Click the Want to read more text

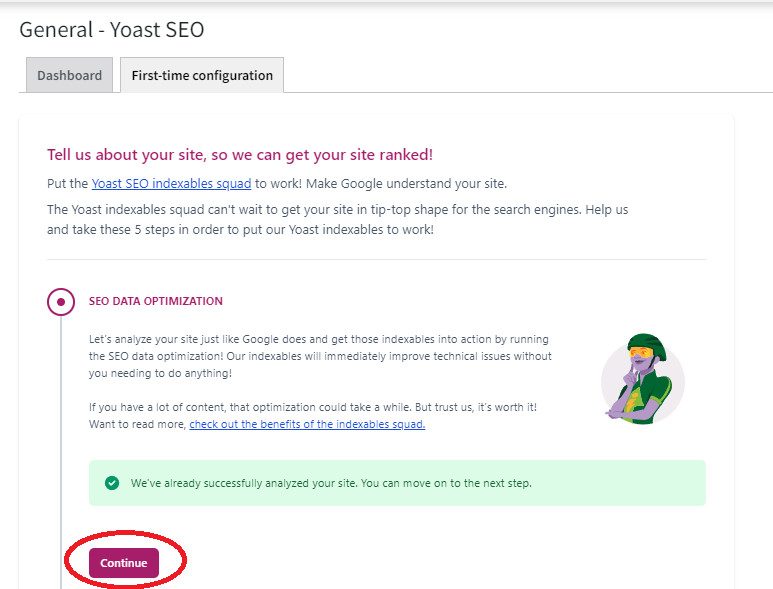tap(137, 424)
